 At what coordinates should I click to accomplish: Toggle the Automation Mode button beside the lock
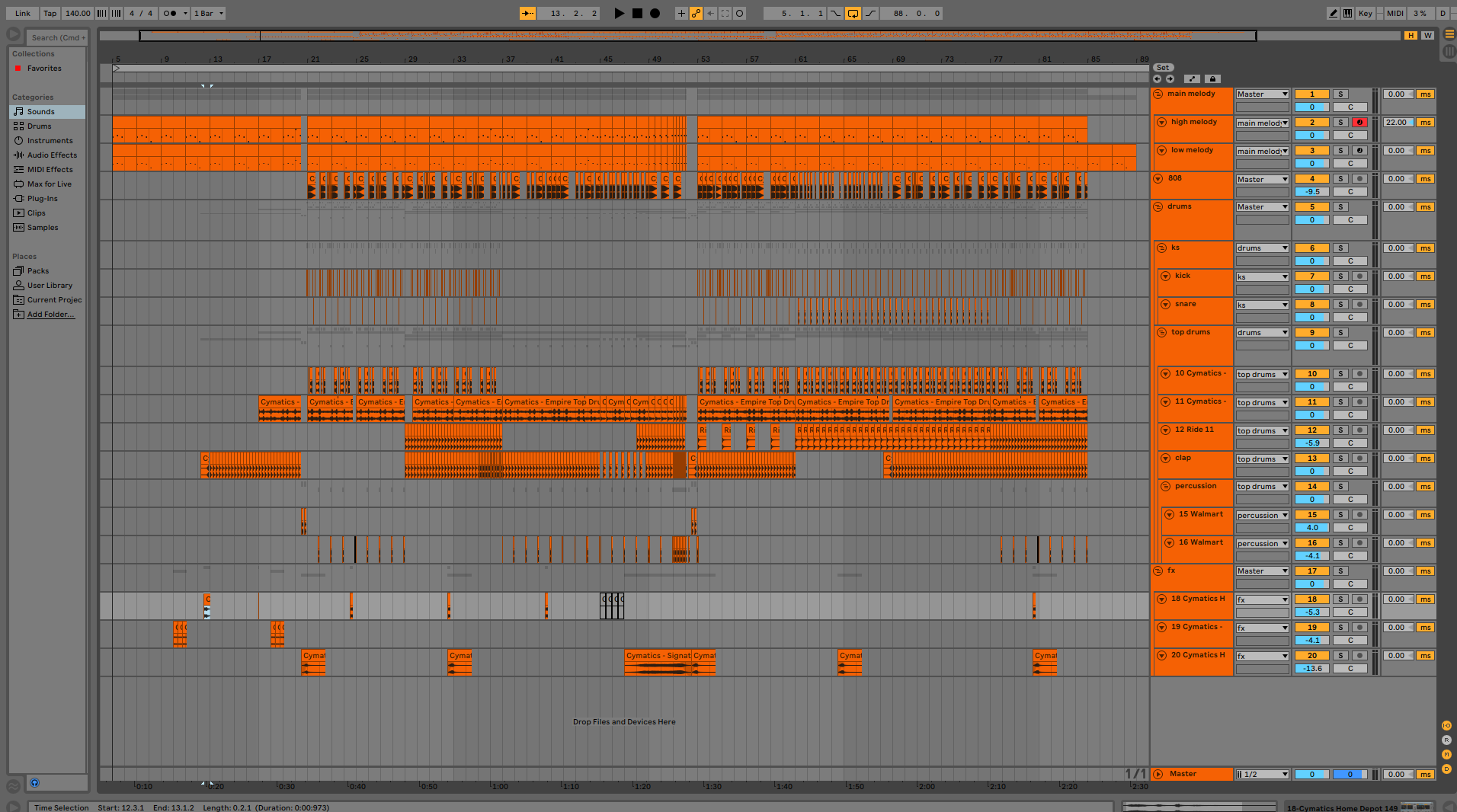(1192, 78)
